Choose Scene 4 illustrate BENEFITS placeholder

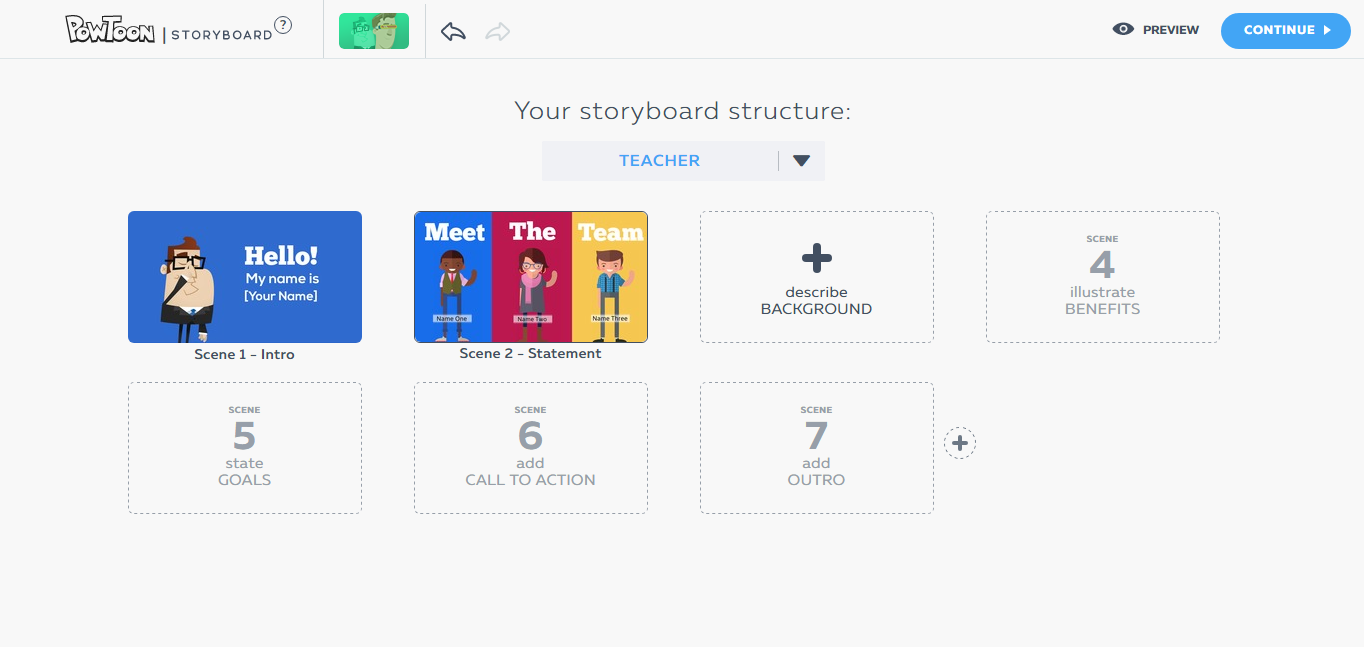click(x=1103, y=277)
